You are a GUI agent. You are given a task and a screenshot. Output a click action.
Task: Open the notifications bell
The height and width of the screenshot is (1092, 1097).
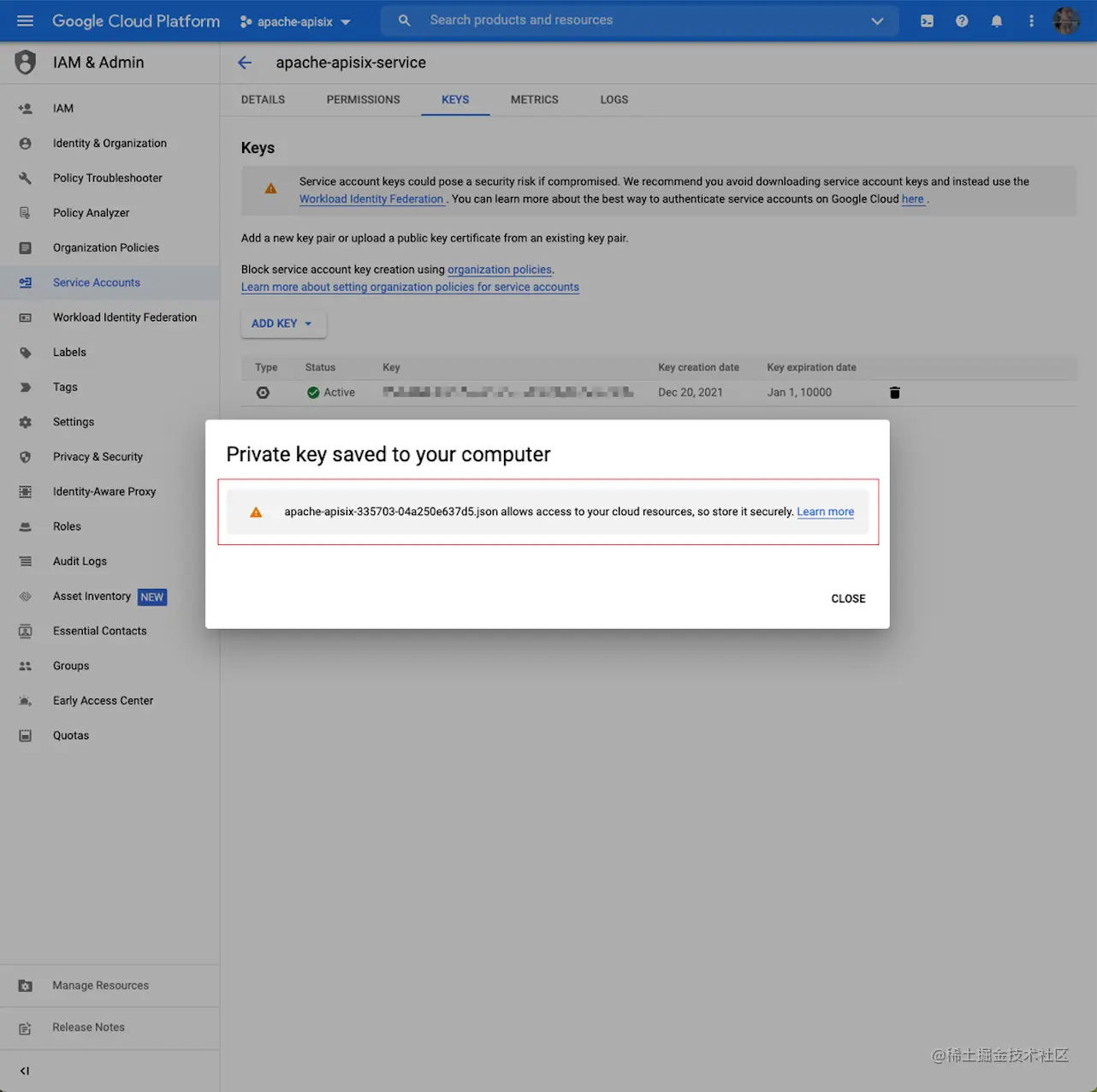coord(997,21)
